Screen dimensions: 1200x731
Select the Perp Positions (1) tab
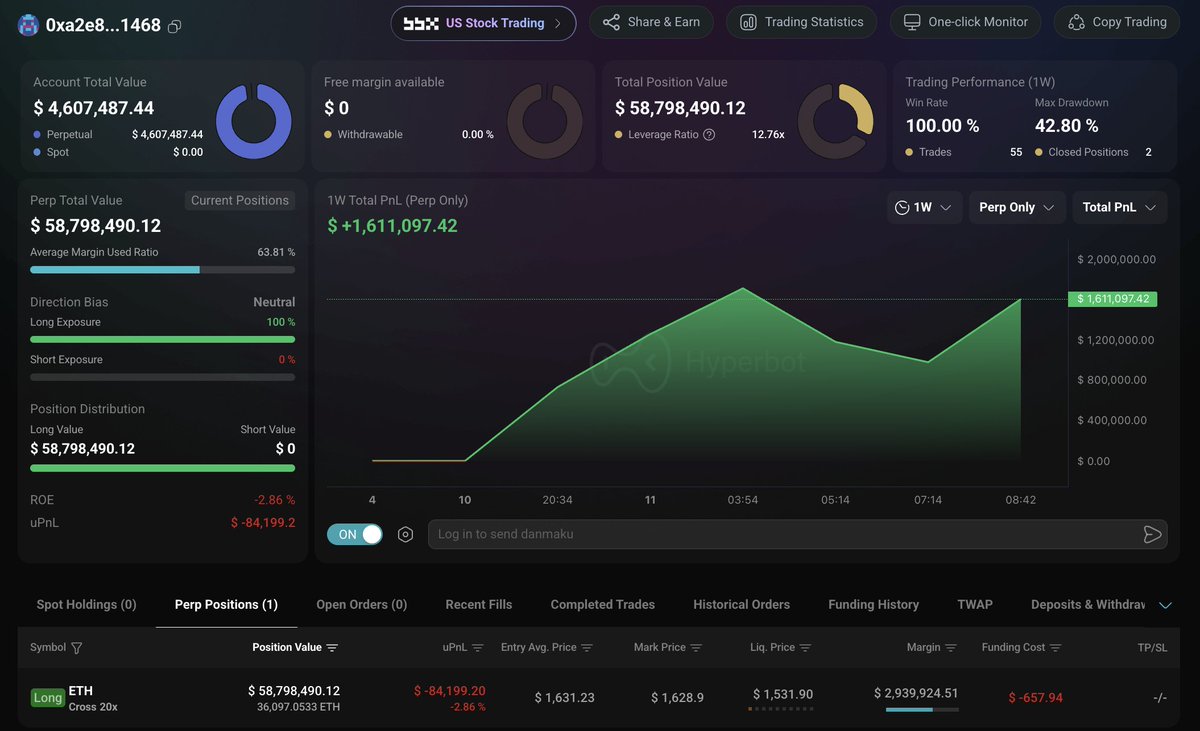pyautogui.click(x=226, y=604)
